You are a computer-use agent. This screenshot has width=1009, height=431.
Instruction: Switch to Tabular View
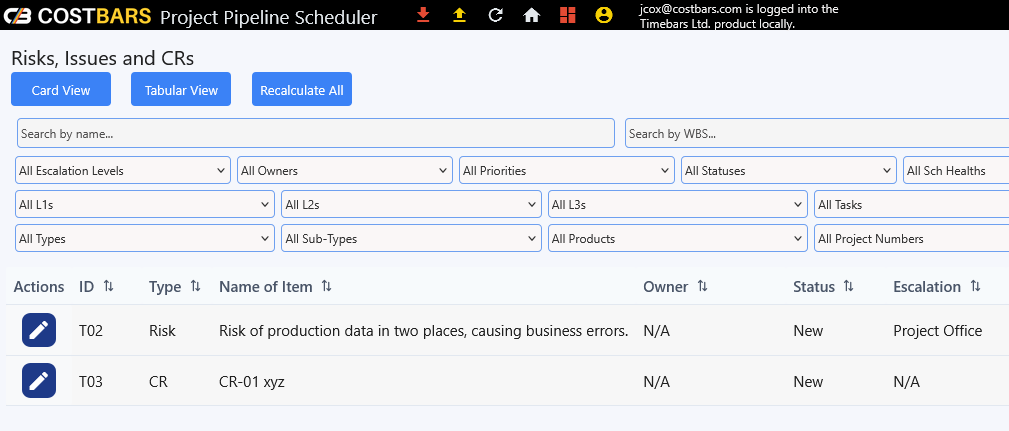pyautogui.click(x=181, y=90)
